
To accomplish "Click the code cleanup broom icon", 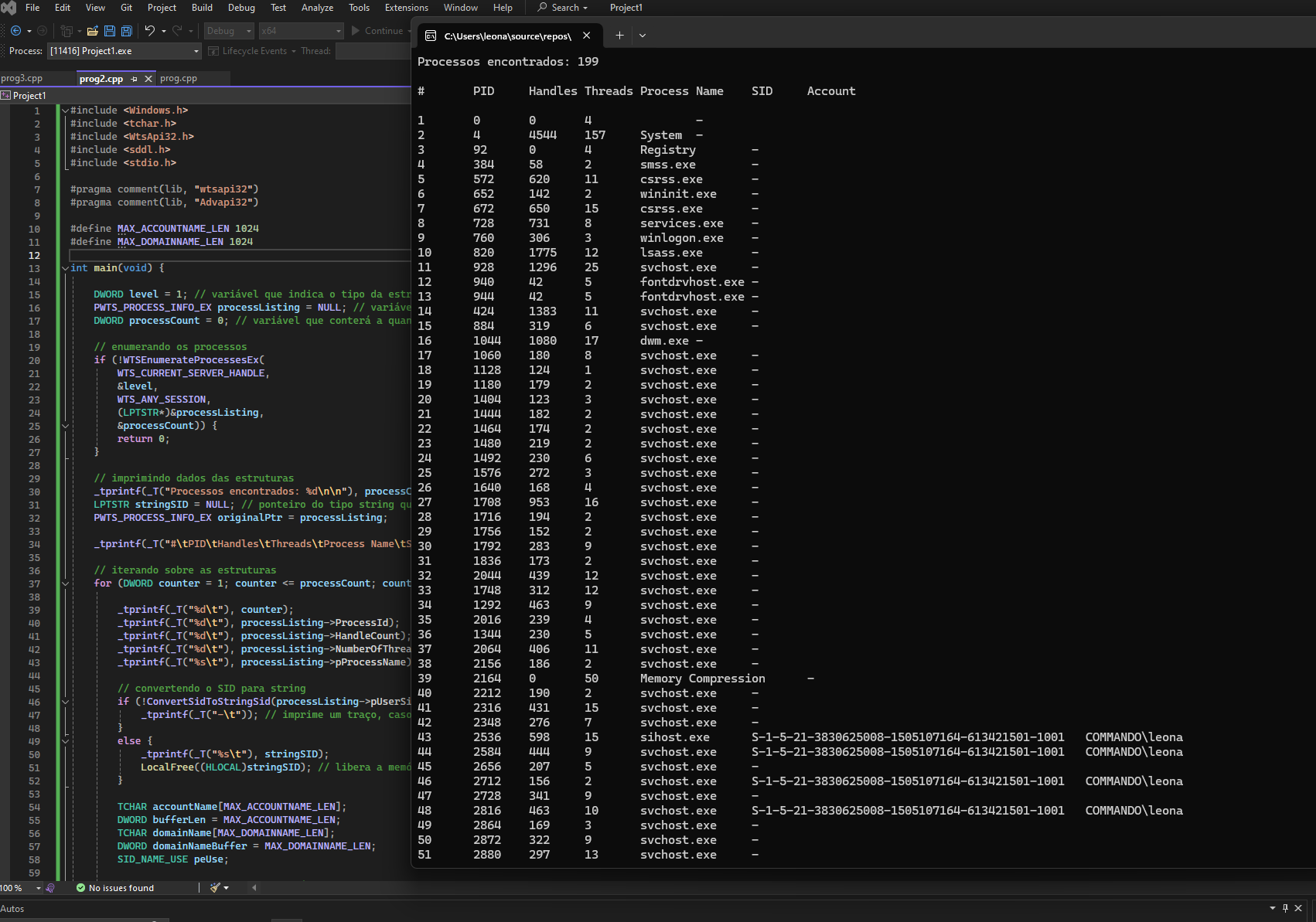I will 215,888.
